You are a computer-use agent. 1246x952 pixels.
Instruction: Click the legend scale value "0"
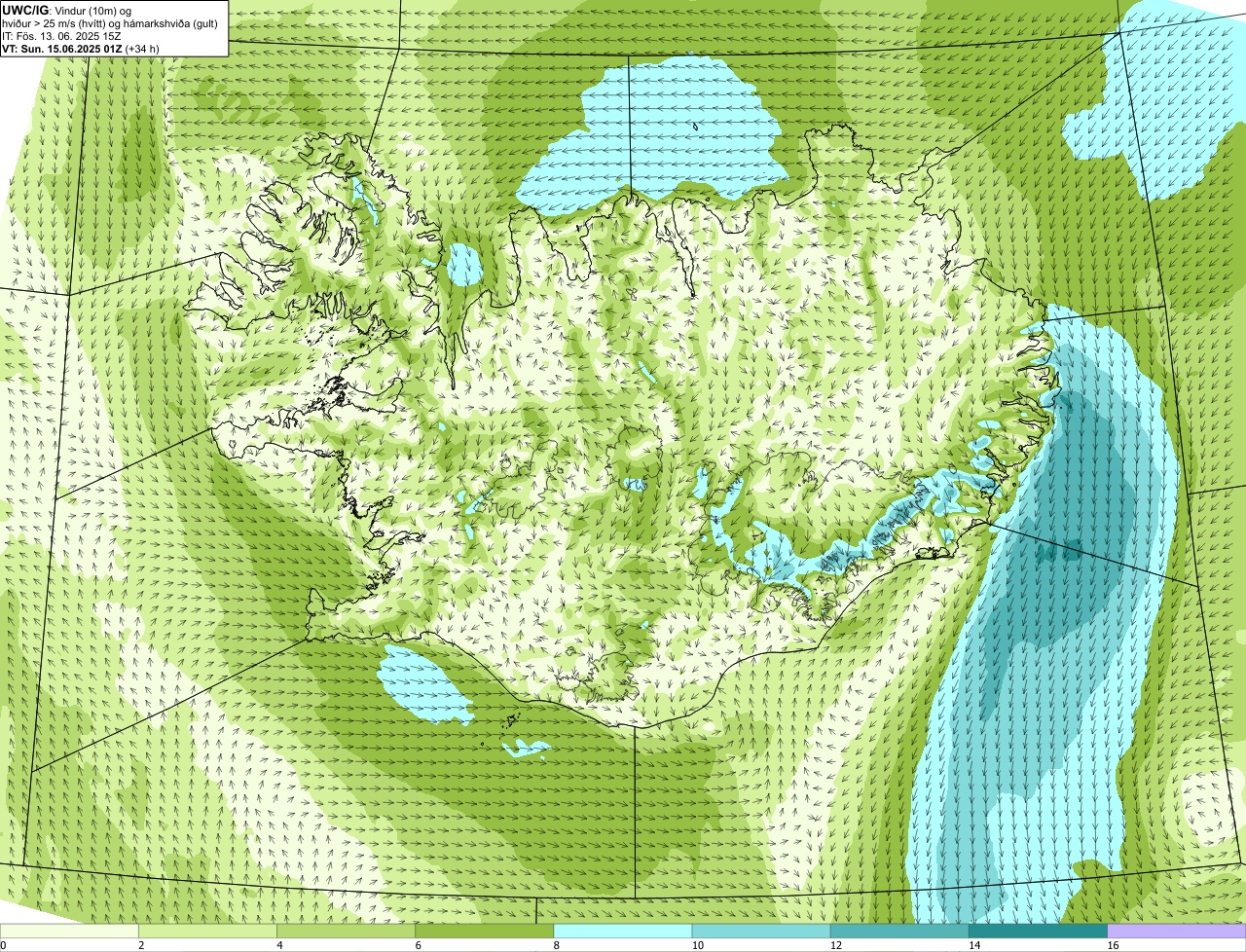click(x=3, y=945)
